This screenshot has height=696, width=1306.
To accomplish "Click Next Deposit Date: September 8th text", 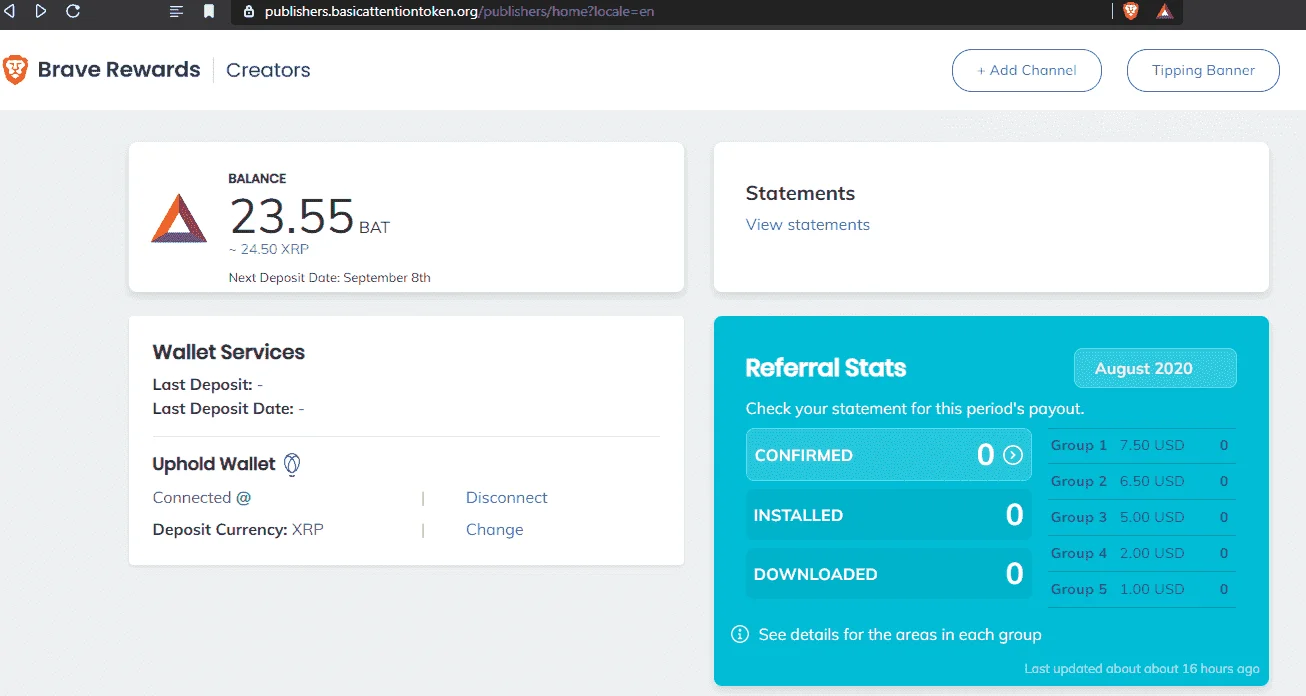I will coord(330,278).
